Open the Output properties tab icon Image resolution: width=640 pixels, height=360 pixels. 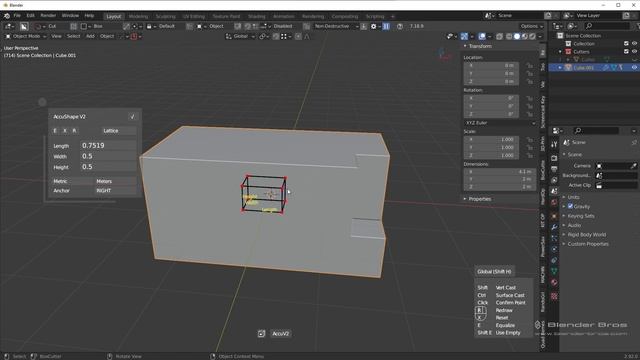tap(554, 169)
